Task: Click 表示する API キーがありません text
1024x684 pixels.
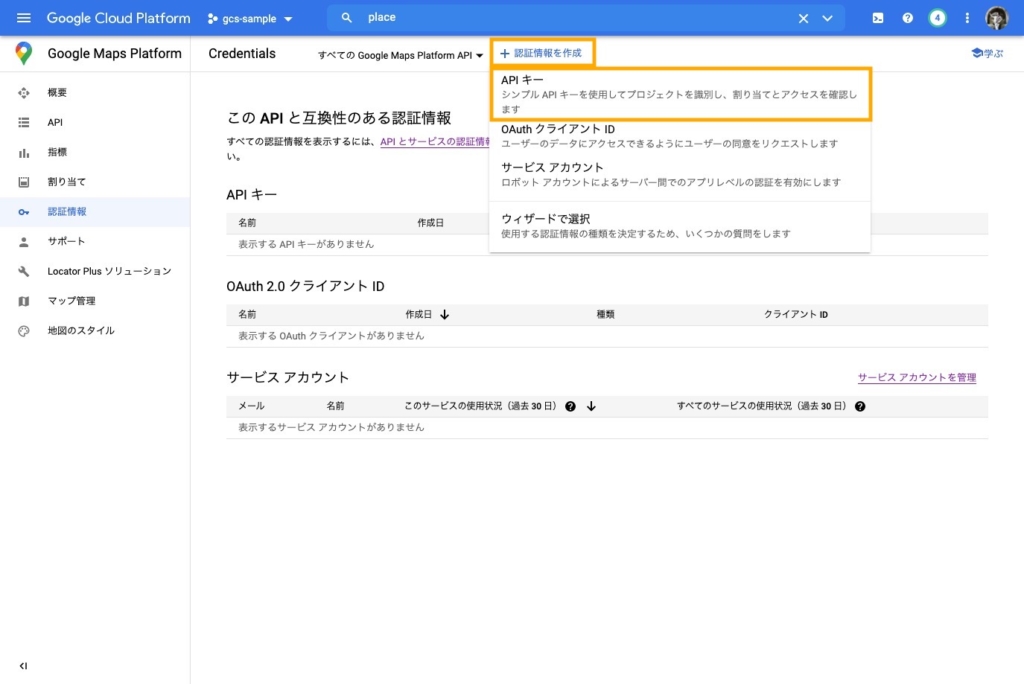Action: point(306,244)
